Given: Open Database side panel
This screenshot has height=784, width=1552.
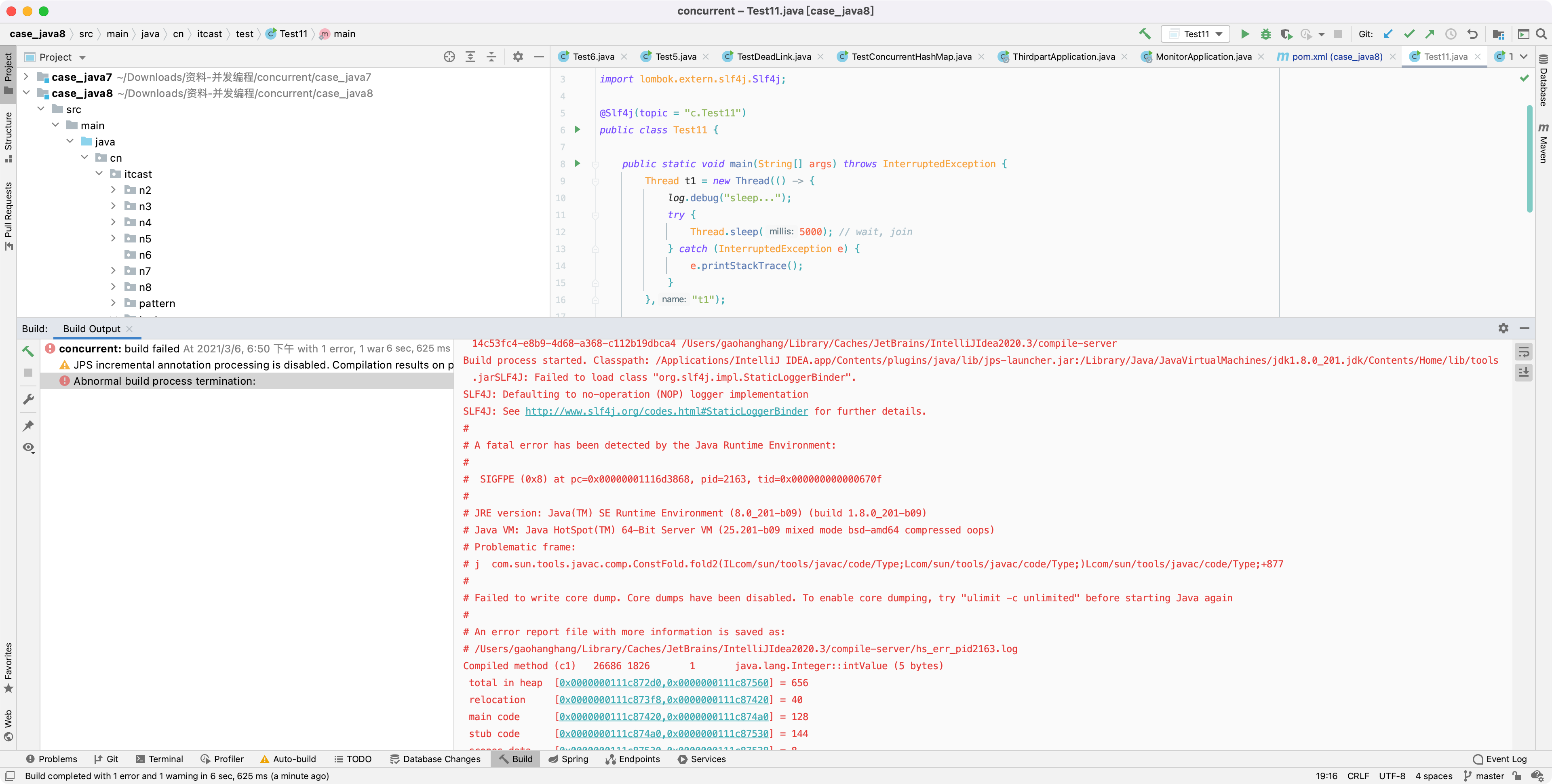Looking at the screenshot, I should click(x=1543, y=80).
